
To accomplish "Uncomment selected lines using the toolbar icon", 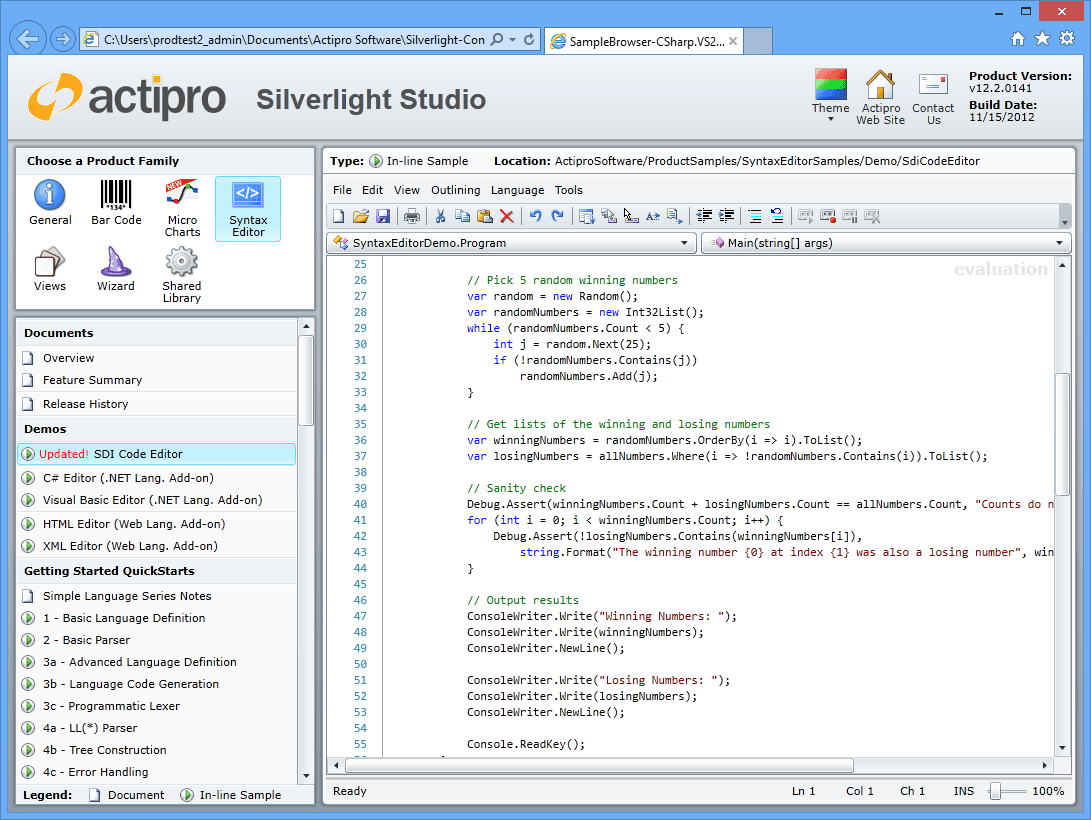I will [777, 216].
